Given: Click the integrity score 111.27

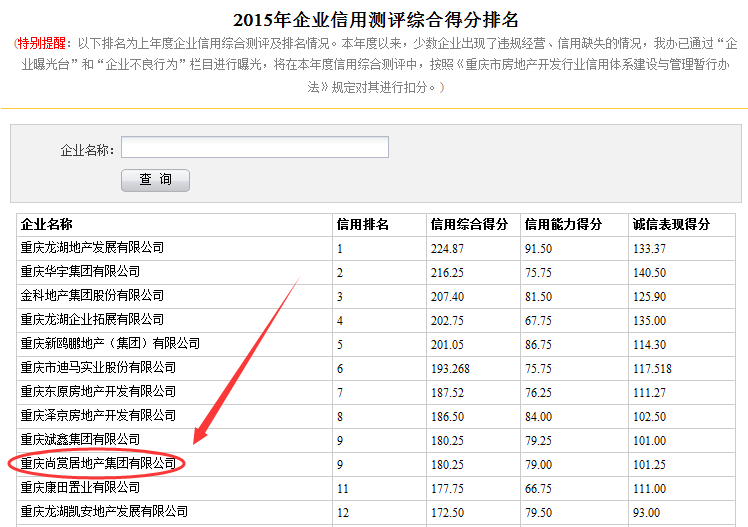Looking at the screenshot, I should [649, 393].
